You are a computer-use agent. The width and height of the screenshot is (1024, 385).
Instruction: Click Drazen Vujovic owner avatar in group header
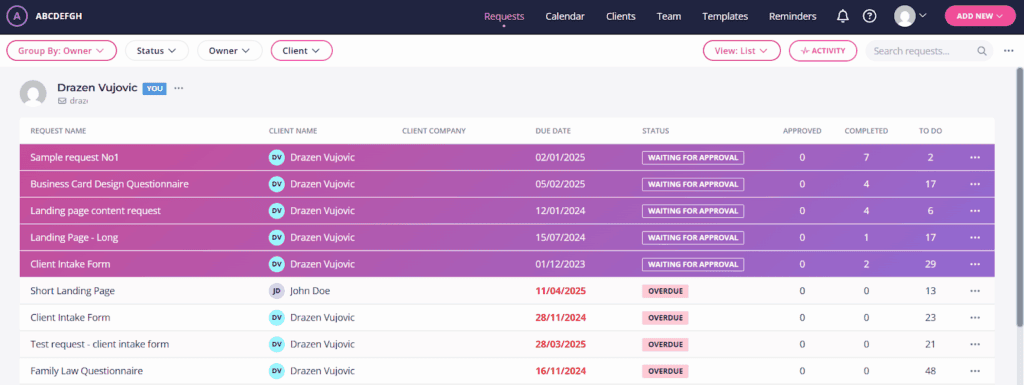(33, 93)
